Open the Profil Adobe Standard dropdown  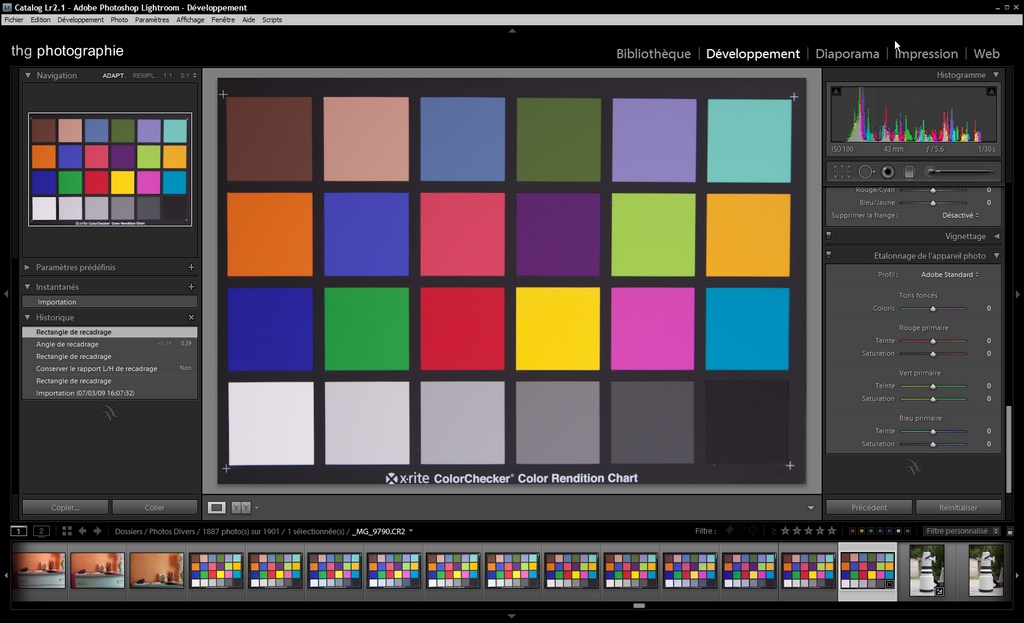coord(950,274)
